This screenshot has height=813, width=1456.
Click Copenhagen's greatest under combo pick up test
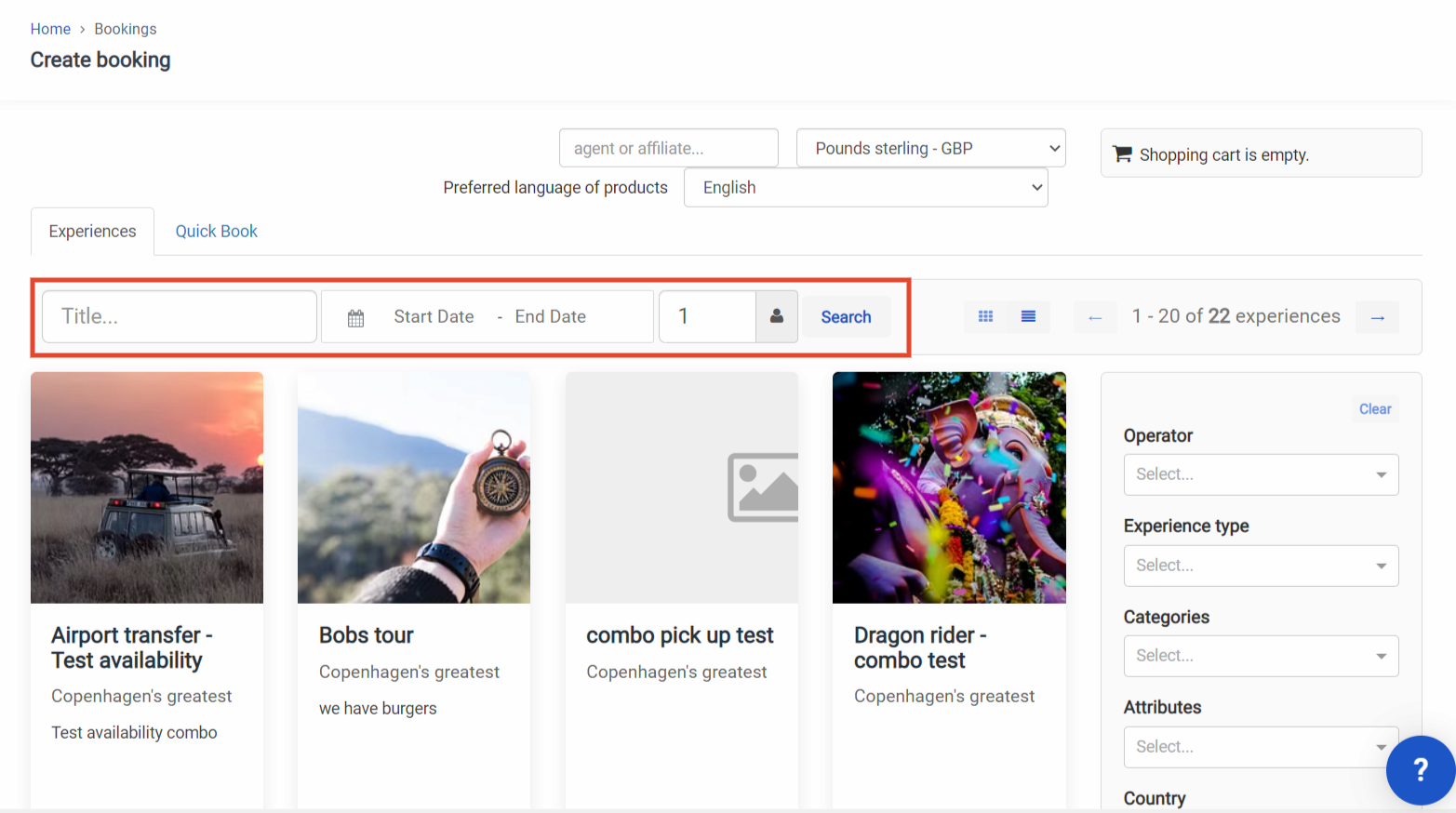click(x=676, y=673)
